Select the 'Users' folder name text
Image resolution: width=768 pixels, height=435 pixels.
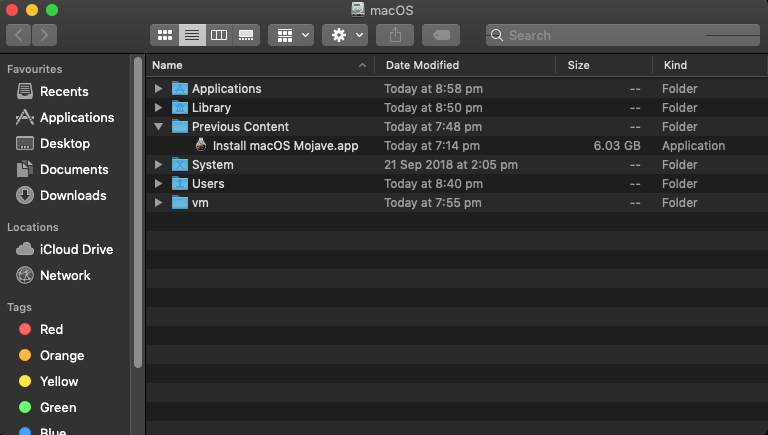point(208,184)
